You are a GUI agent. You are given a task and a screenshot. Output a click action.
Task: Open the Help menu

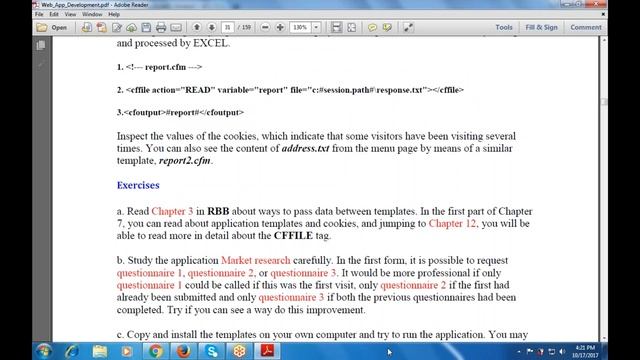(114, 14)
